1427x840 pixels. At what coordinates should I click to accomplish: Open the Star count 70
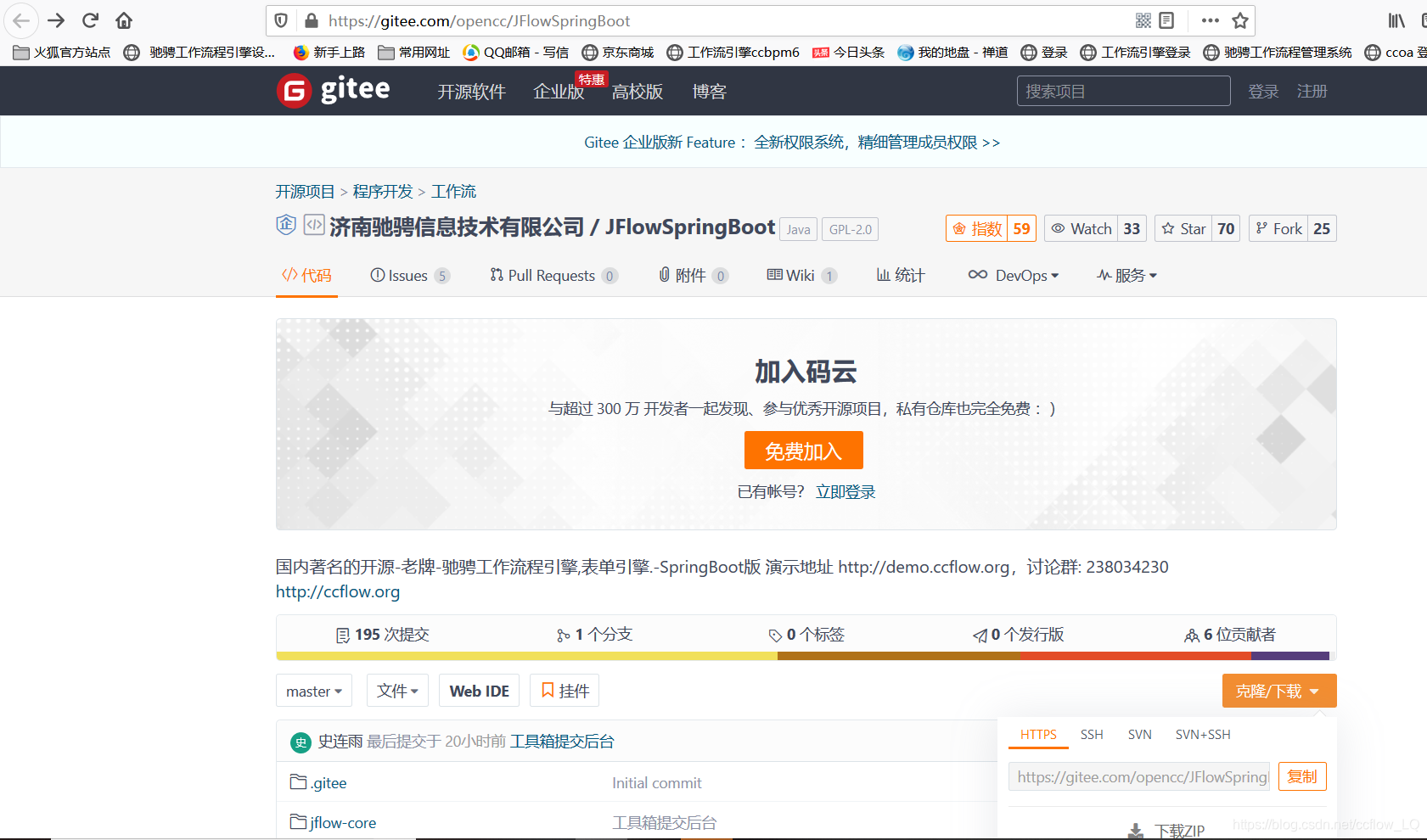[x=1226, y=229]
